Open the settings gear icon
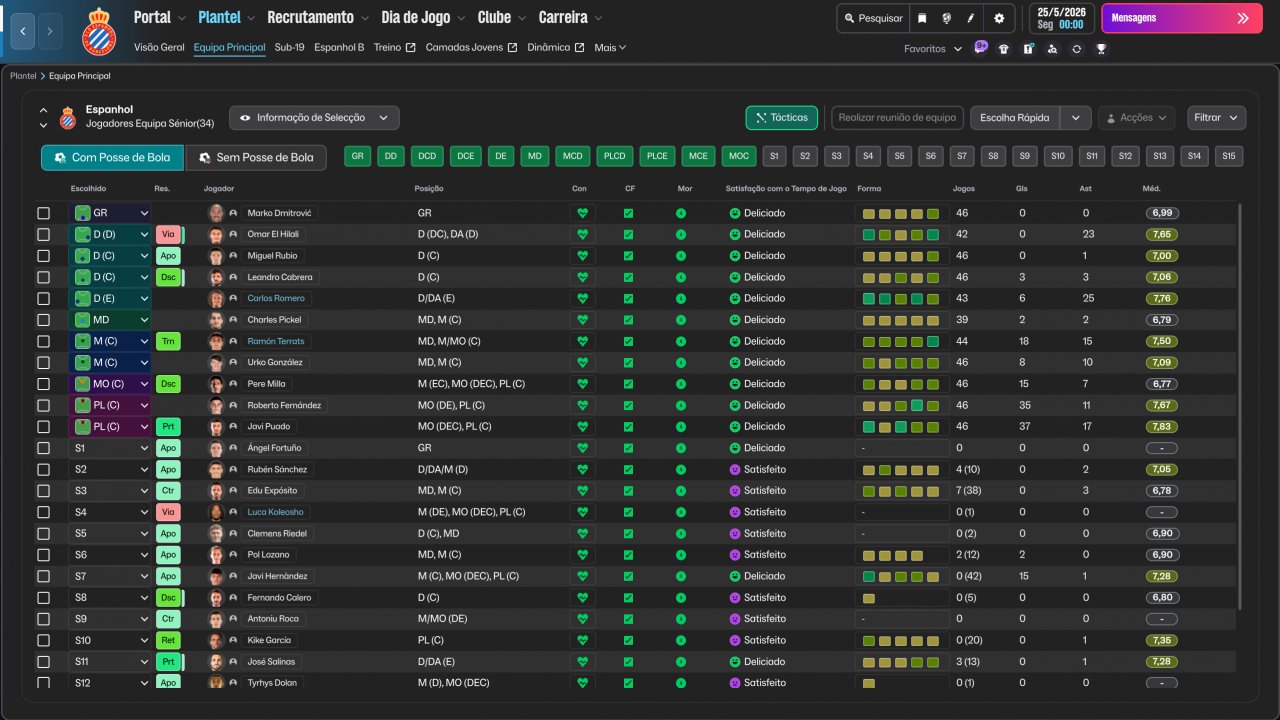Screen dimensions: 1280x720 coord(998,18)
